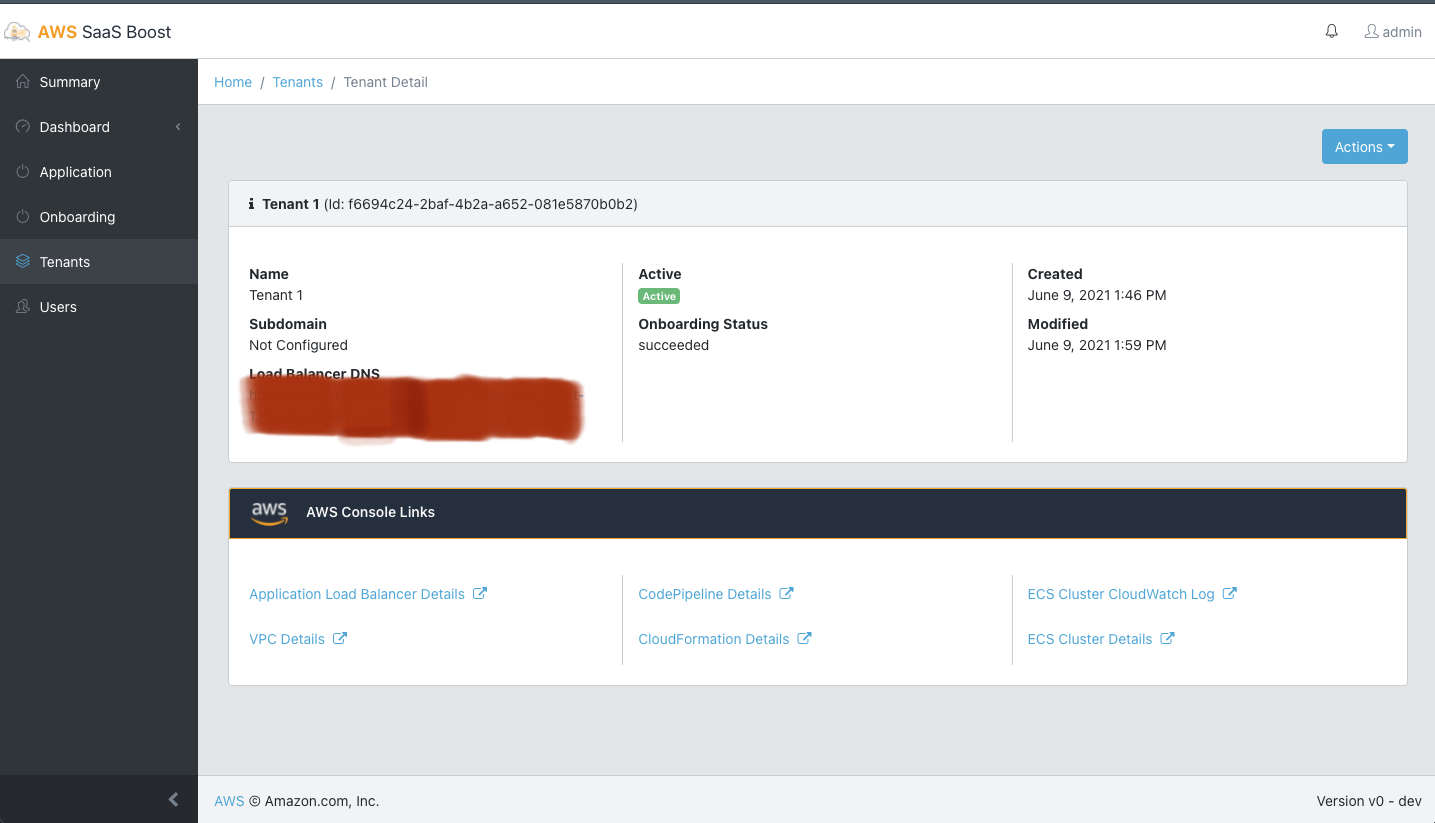Click the Tenants layers icon
Image resolution: width=1435 pixels, height=823 pixels.
23,262
